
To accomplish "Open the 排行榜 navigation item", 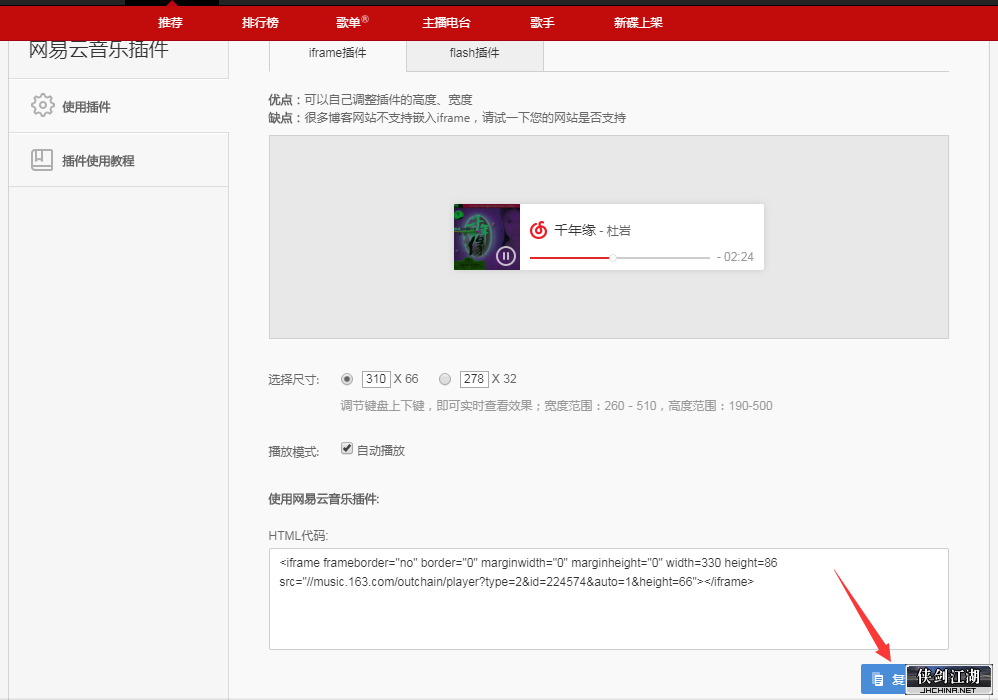I will pos(260,23).
